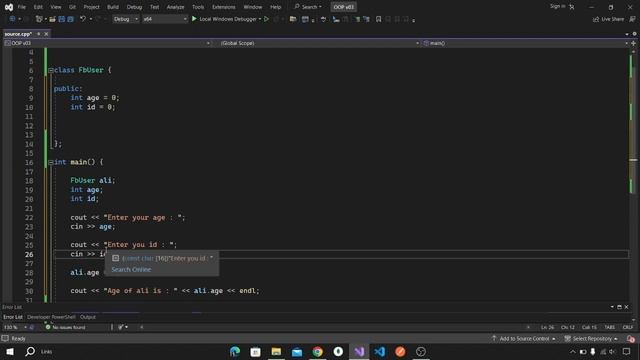
Task: Open the main() member dropdown
Action: [526, 43]
